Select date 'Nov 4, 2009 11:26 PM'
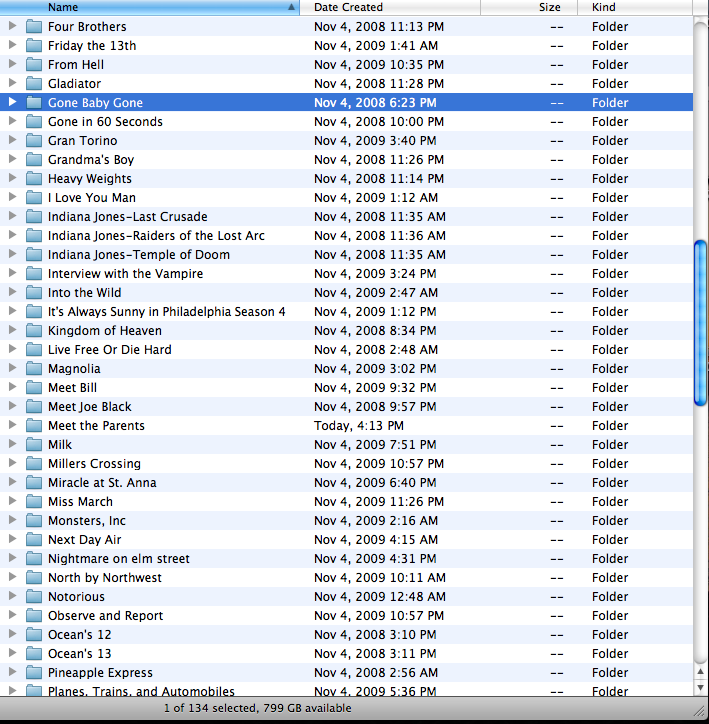 pos(379,501)
